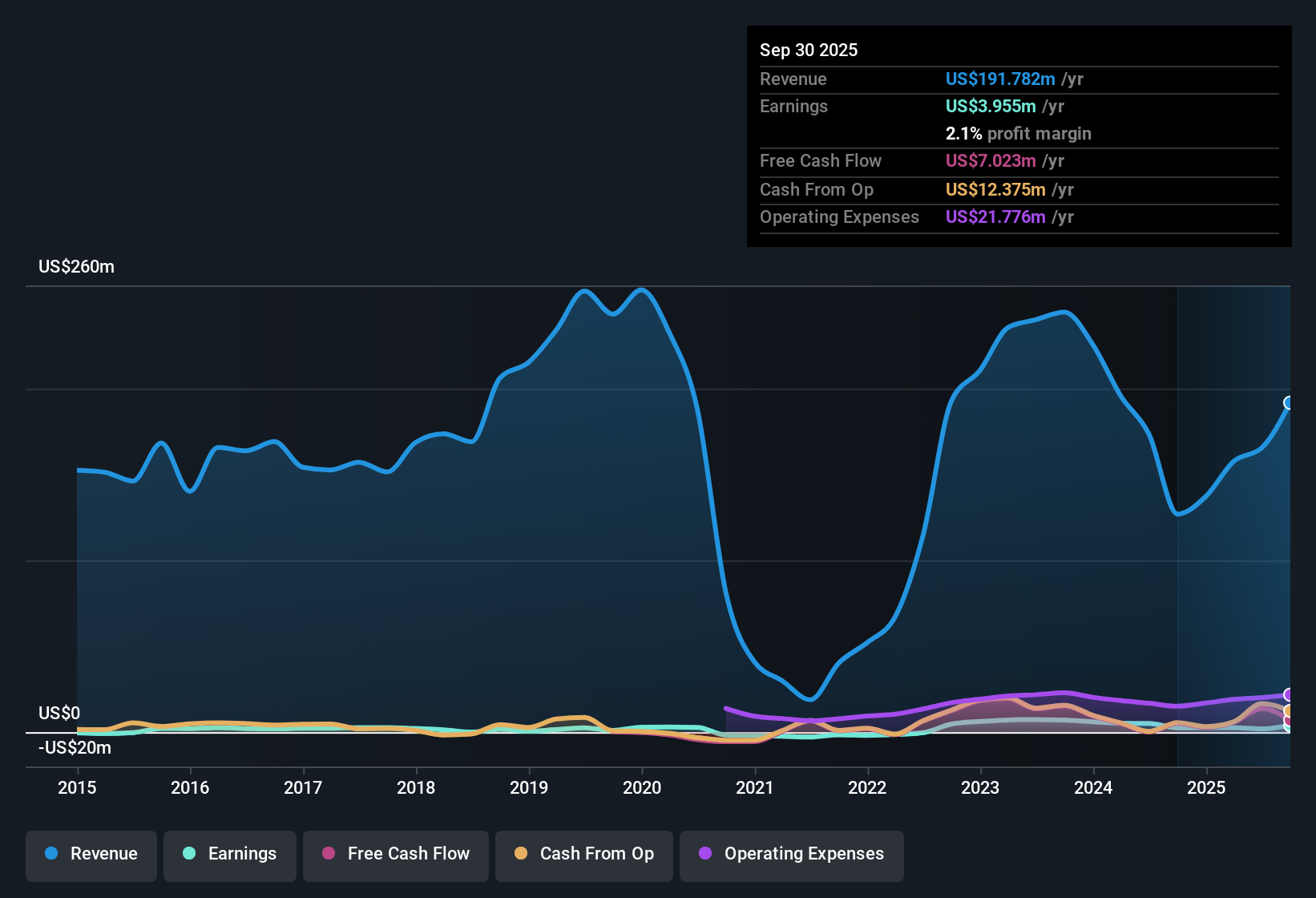1316x898 pixels.
Task: Click the 2.1% profit margin text
Action: pos(1018,134)
